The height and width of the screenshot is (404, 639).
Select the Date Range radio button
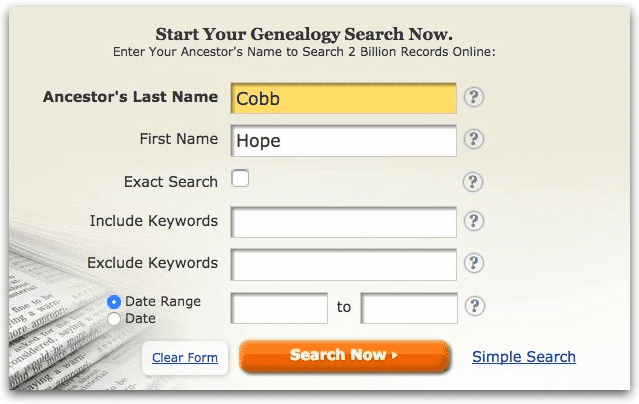[x=114, y=302]
